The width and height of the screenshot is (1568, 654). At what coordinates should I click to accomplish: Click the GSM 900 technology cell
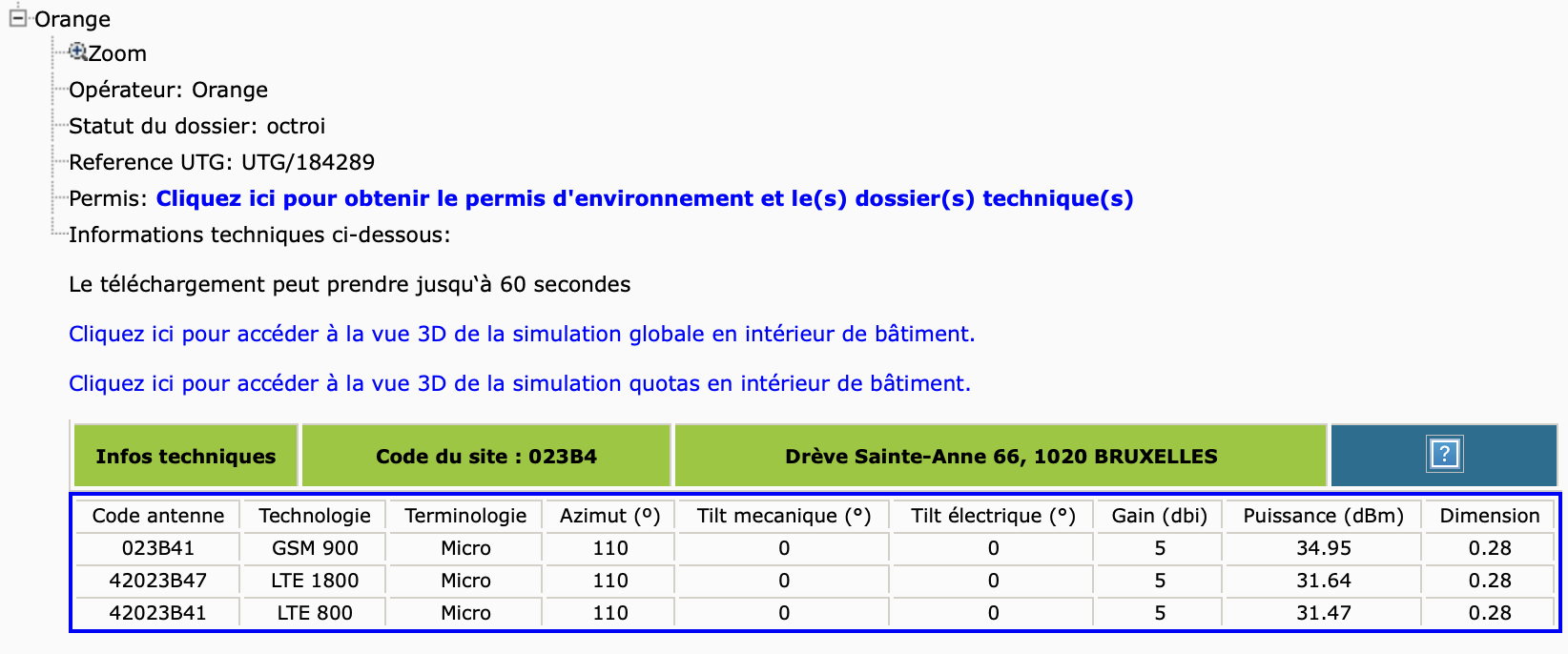(315, 548)
